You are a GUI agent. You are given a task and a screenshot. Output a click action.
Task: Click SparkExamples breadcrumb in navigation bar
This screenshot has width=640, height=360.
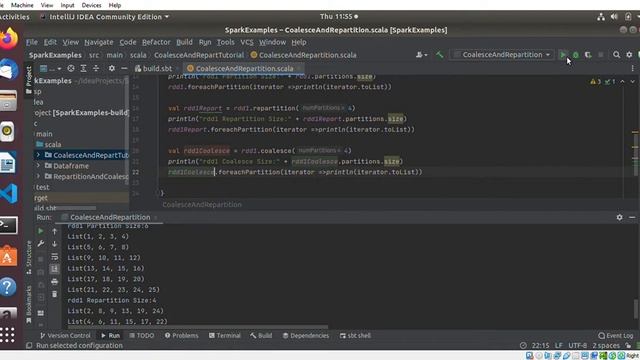pos(55,55)
